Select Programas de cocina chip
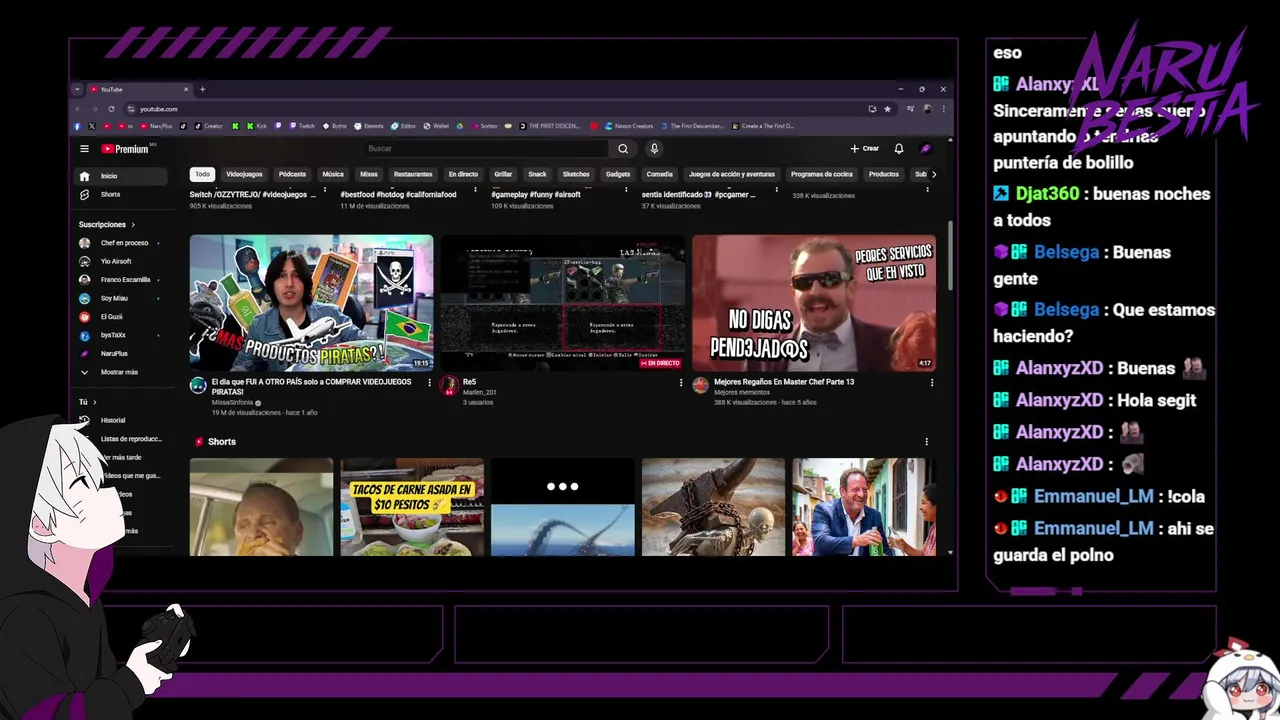1280x720 pixels. (x=822, y=174)
